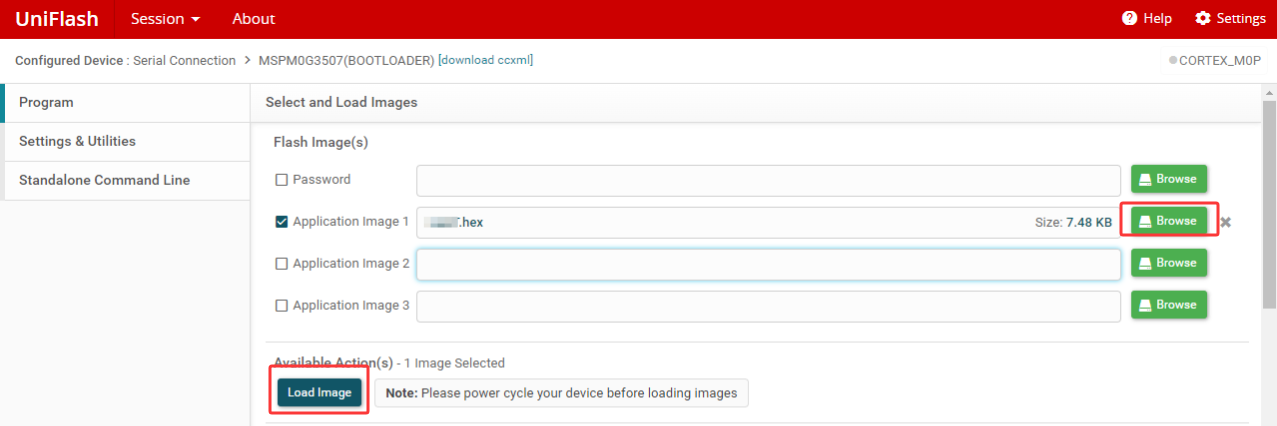1277x426 pixels.
Task: Switch to Settings & Utilities tab
Action: coord(125,142)
